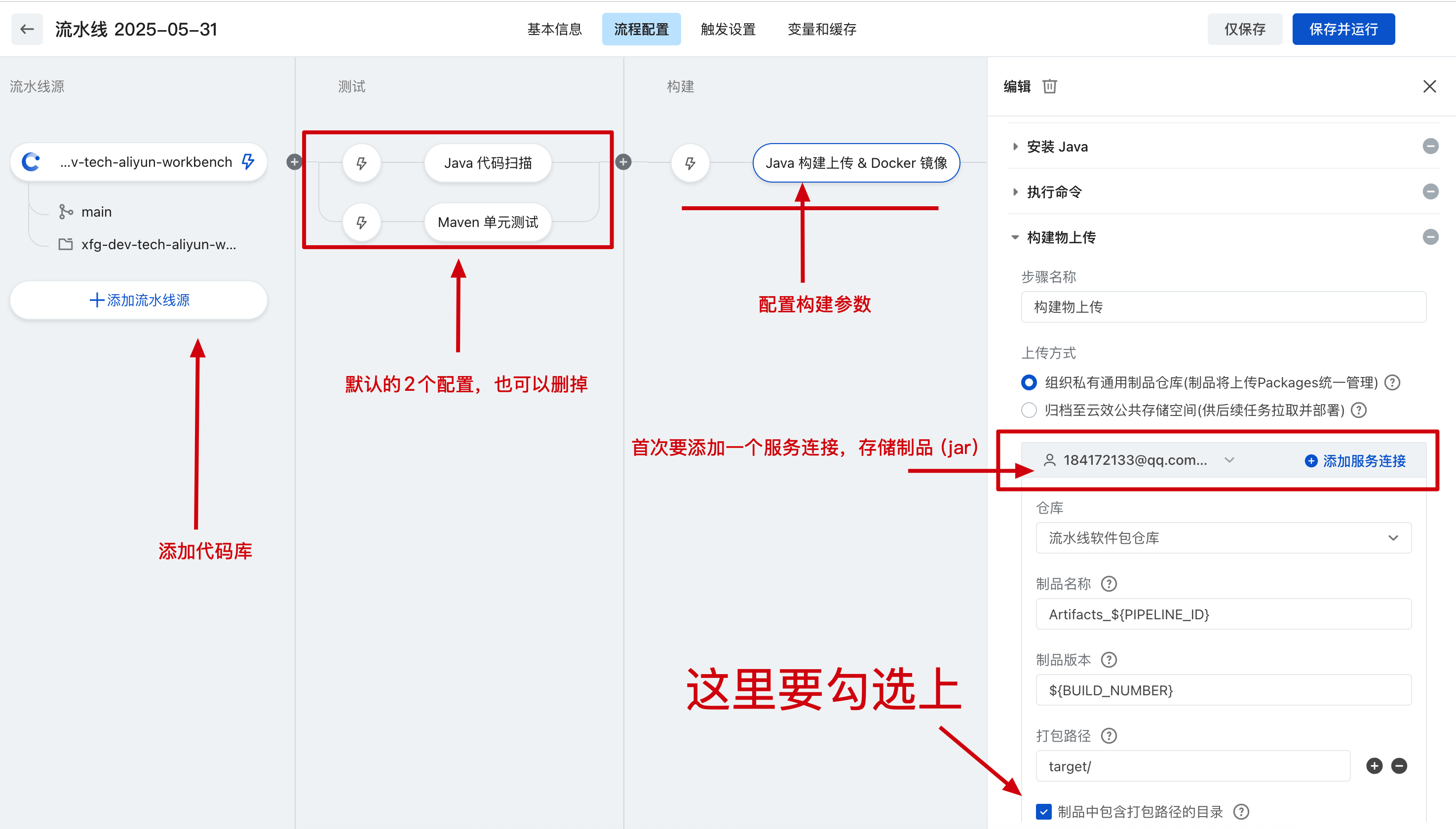Click help icon for 组织私有通用制品仓库

(1392, 382)
